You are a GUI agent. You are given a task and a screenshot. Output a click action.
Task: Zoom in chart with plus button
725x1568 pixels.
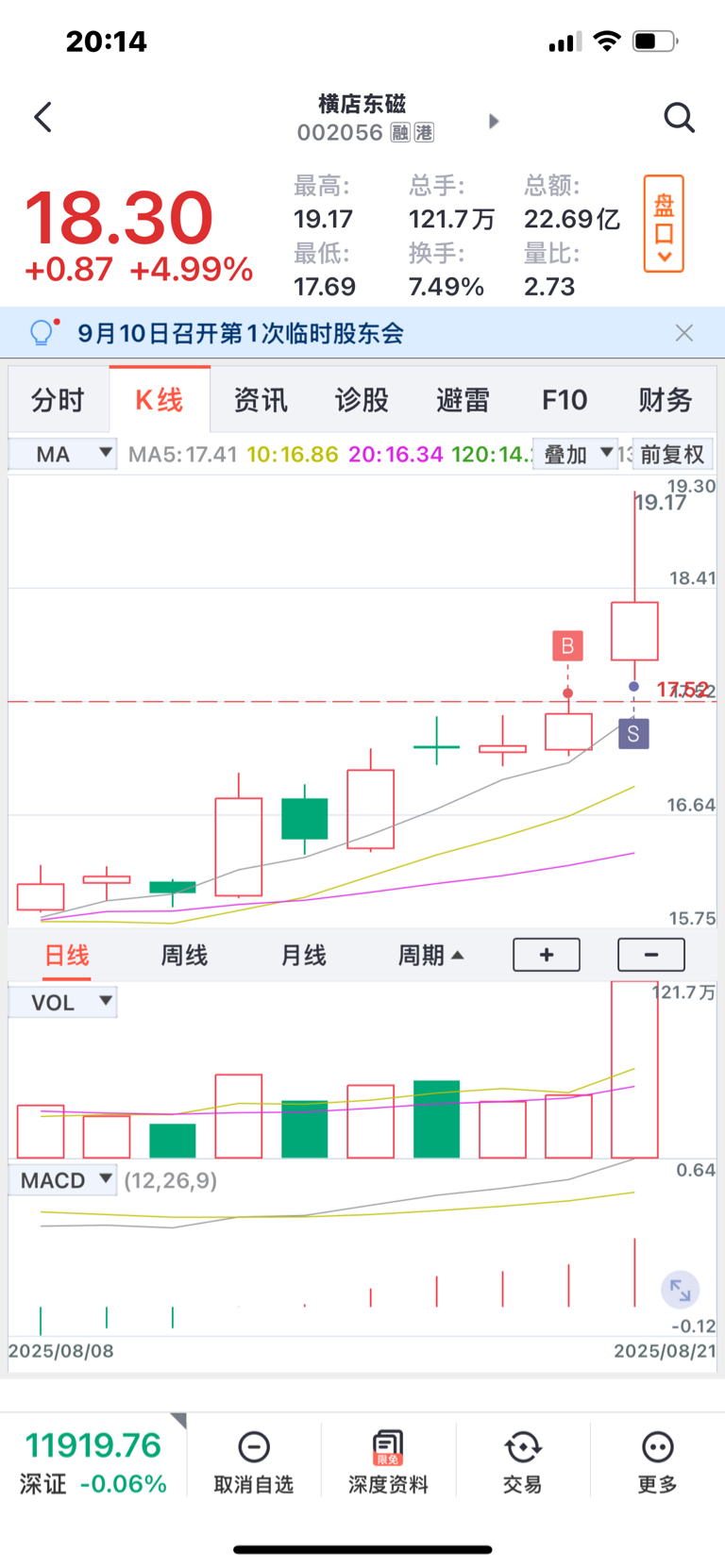point(547,955)
